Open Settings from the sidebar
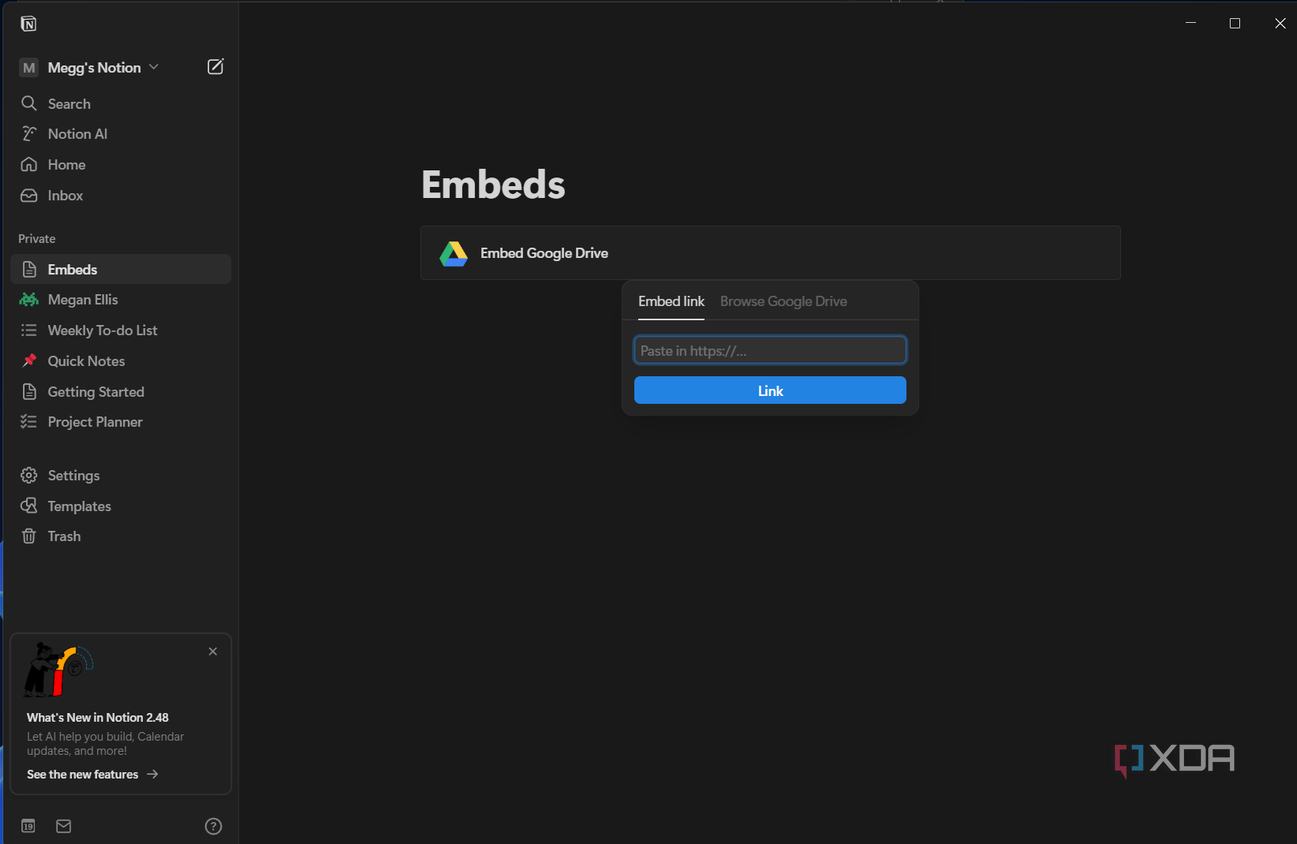 click(x=121, y=476)
